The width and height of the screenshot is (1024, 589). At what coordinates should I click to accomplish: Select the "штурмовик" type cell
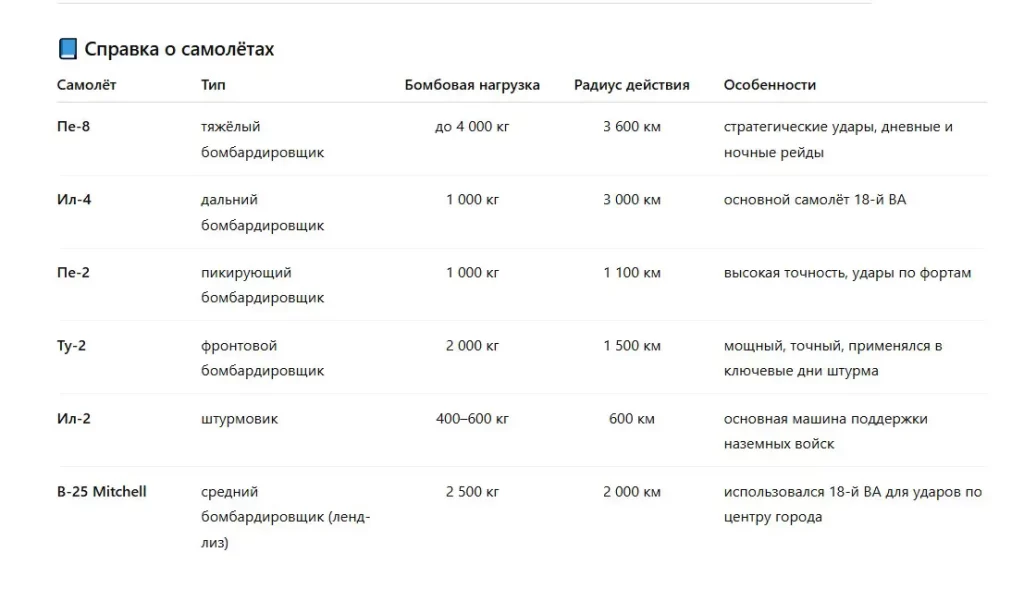(239, 419)
